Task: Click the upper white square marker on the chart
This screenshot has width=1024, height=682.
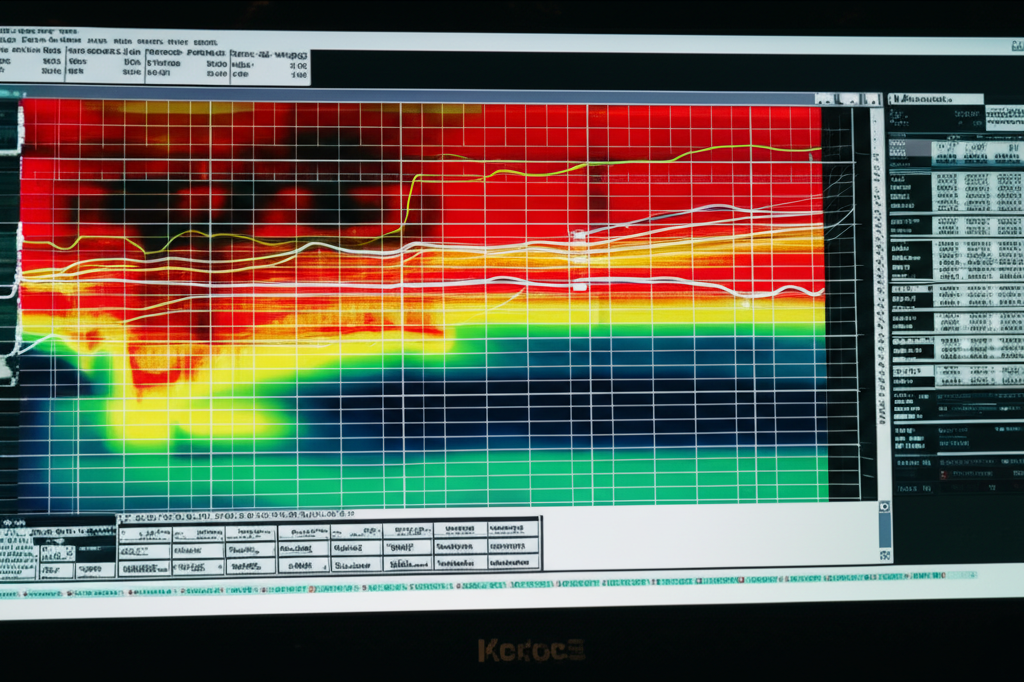Action: coord(578,236)
